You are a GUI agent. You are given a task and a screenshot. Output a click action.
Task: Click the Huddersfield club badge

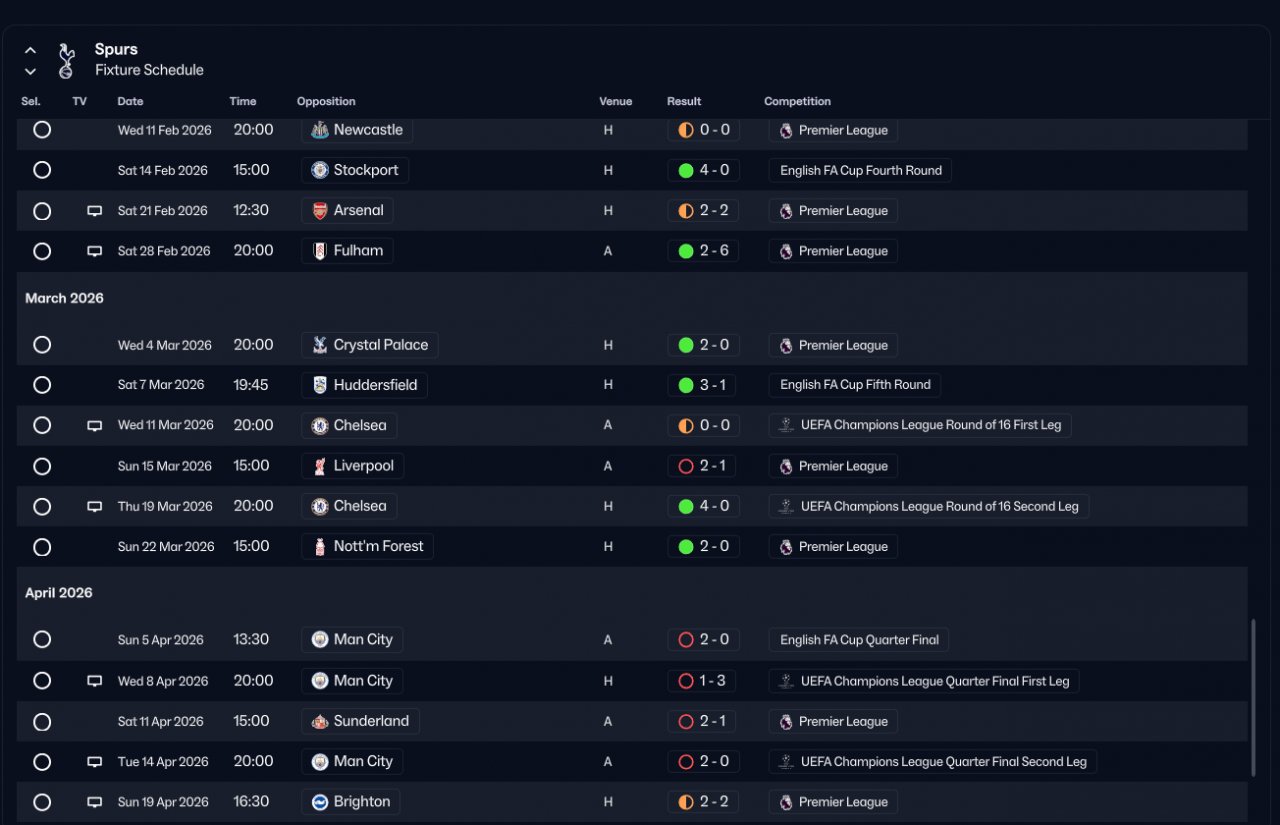320,385
